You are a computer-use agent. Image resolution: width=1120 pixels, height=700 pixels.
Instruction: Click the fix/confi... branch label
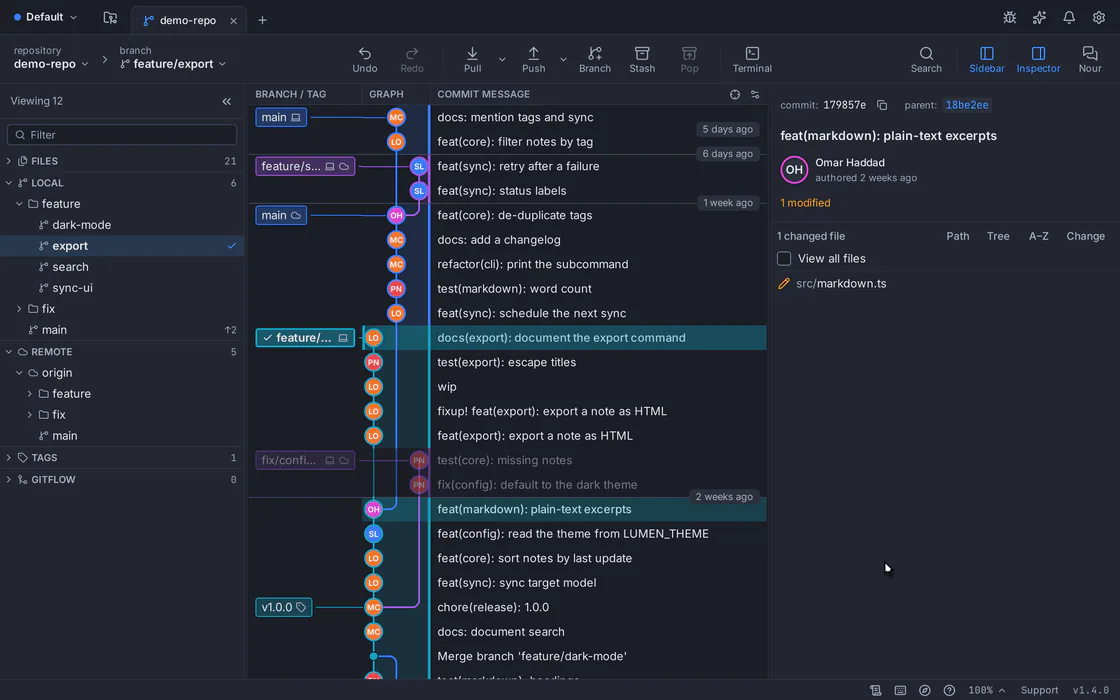pos(305,460)
